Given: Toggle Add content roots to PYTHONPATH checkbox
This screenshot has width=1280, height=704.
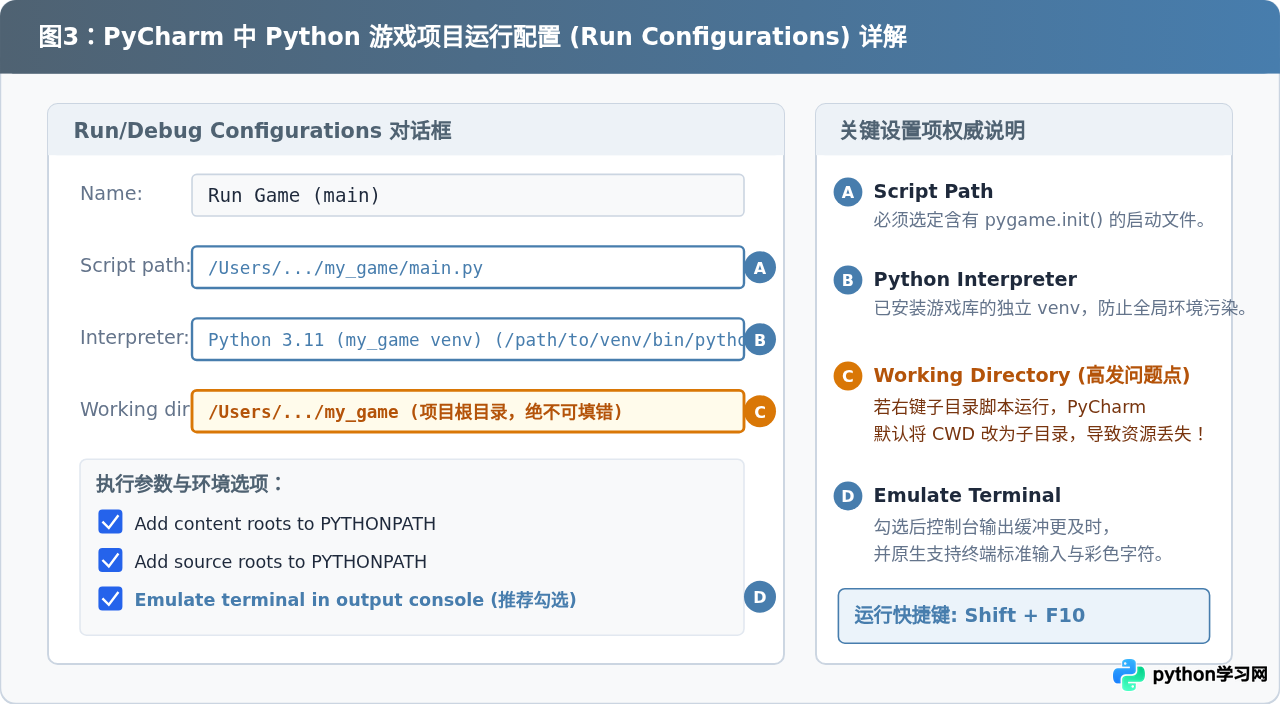Looking at the screenshot, I should click(110, 522).
